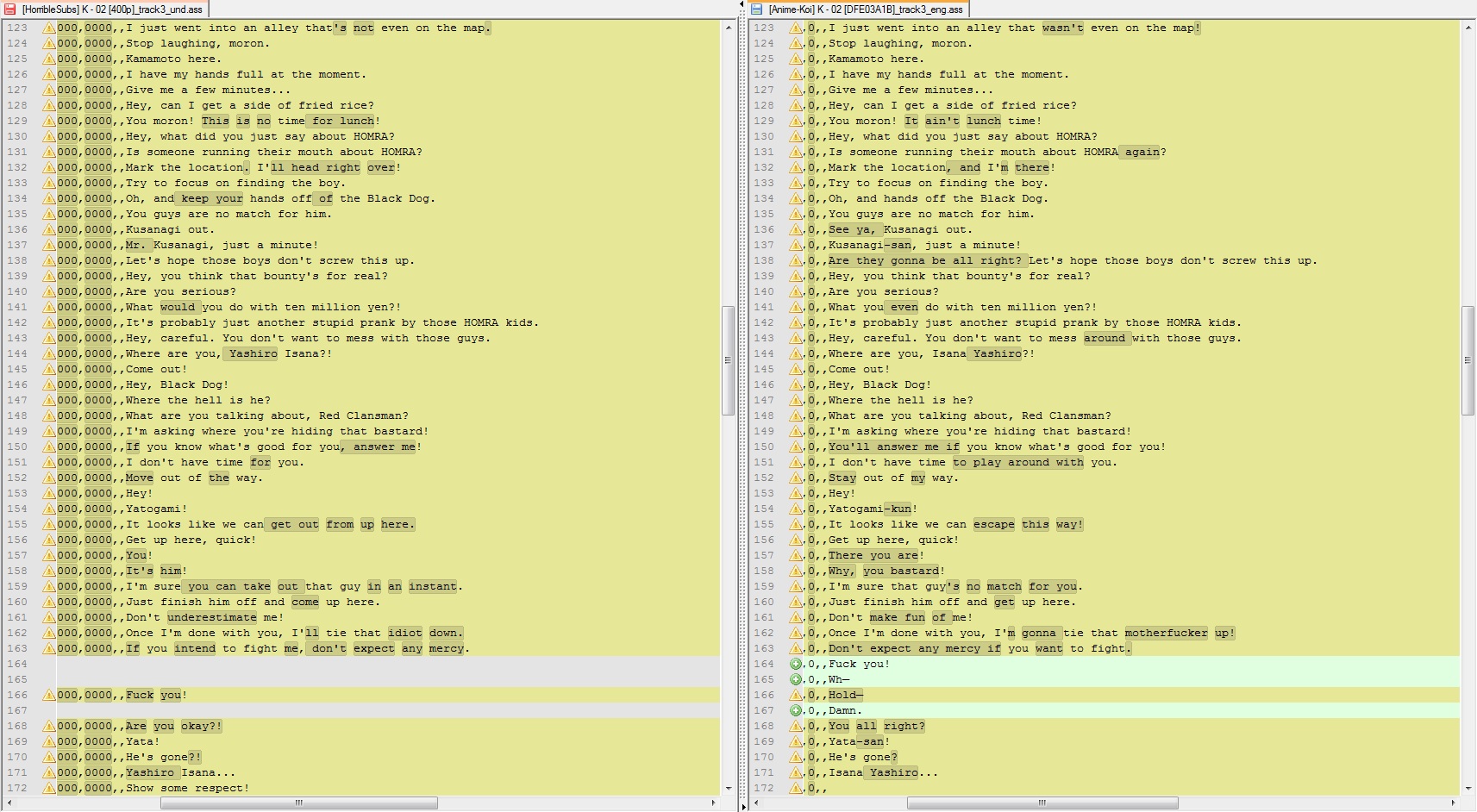Click the warning icon on line 123, right pane
Viewport: 1477px width, 812px height.
[x=796, y=28]
